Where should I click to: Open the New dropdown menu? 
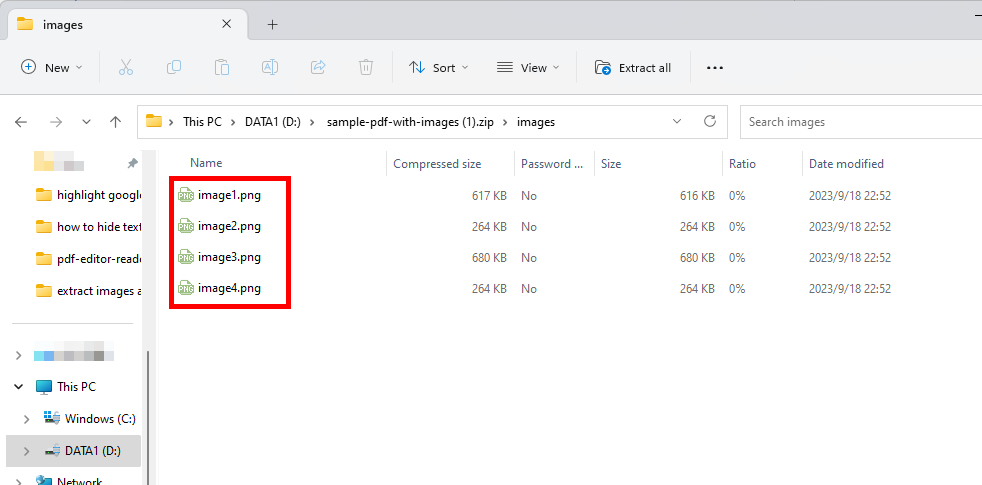click(52, 67)
